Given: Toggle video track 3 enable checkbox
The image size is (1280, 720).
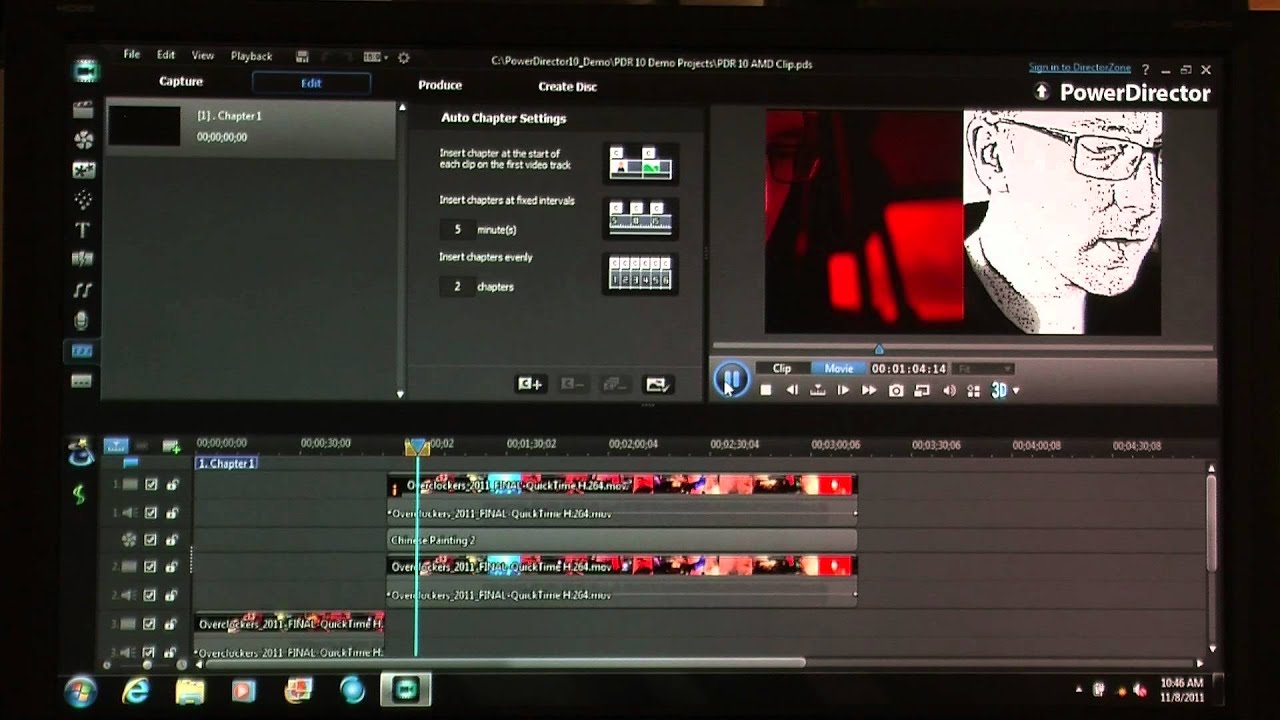Looking at the screenshot, I should [x=151, y=624].
